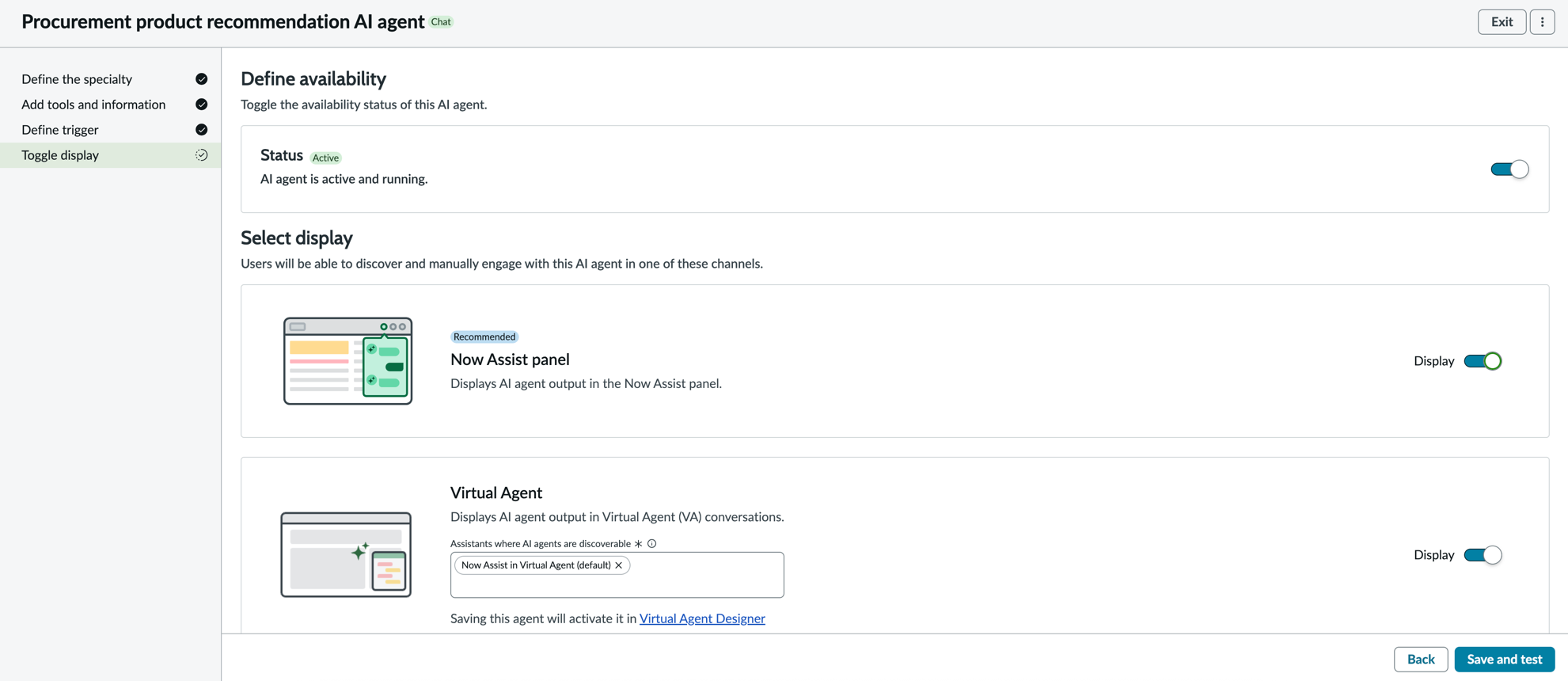Click the Now Assist in Virtual Agent (default) chip
Image resolution: width=1568 pixels, height=681 pixels.
coord(541,565)
